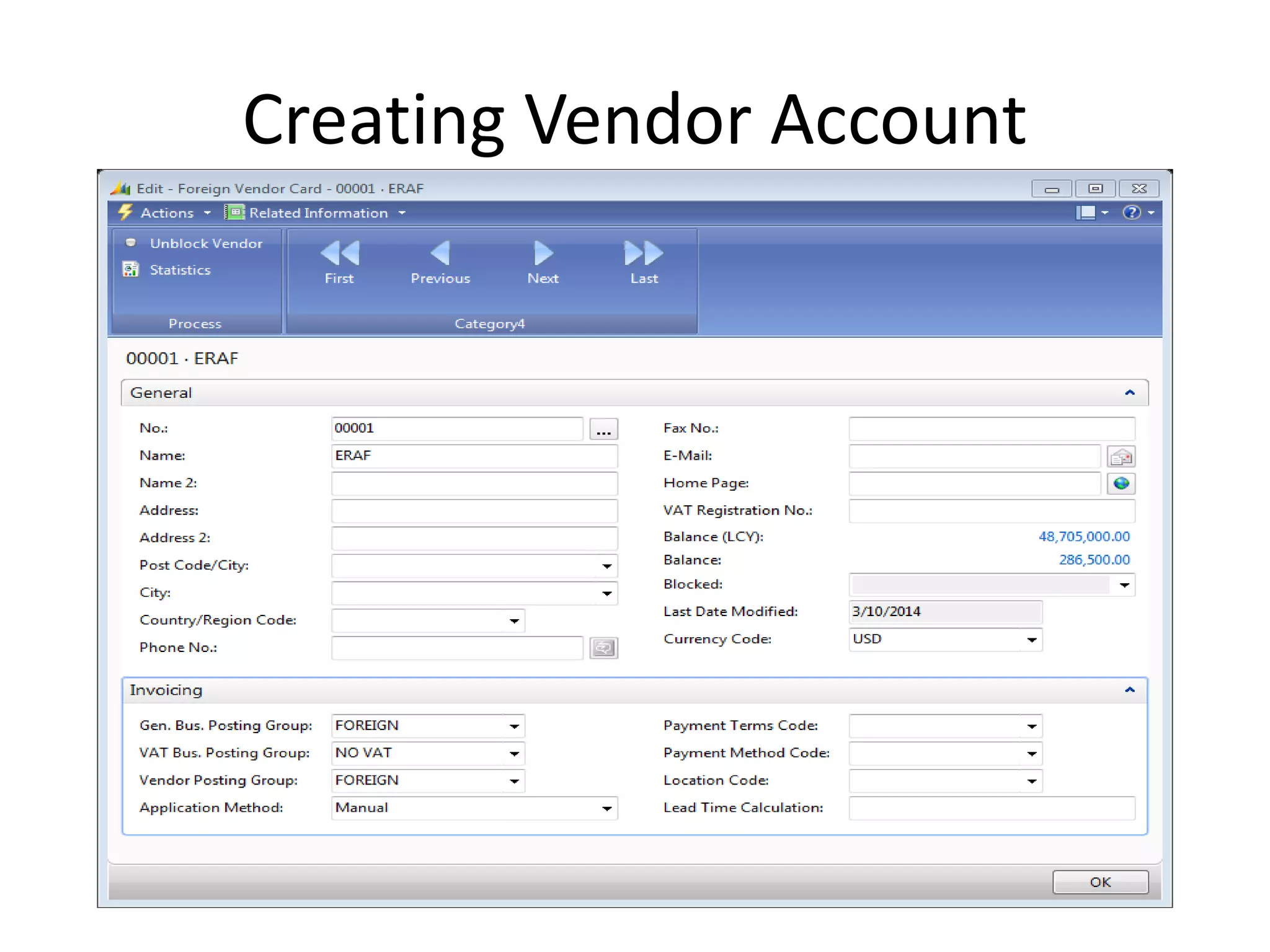The width and height of the screenshot is (1270, 952).
Task: Click Unblock Vendor action
Action: [x=206, y=244]
